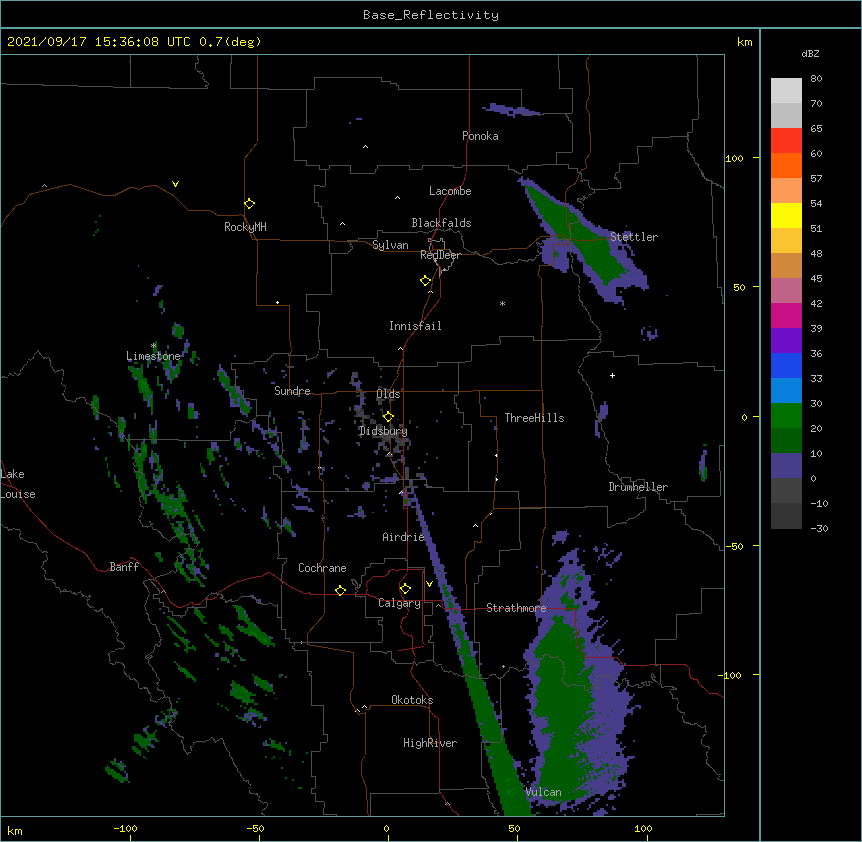This screenshot has height=842, width=862.
Task: Click the Strathmore label
Action: [x=516, y=608]
